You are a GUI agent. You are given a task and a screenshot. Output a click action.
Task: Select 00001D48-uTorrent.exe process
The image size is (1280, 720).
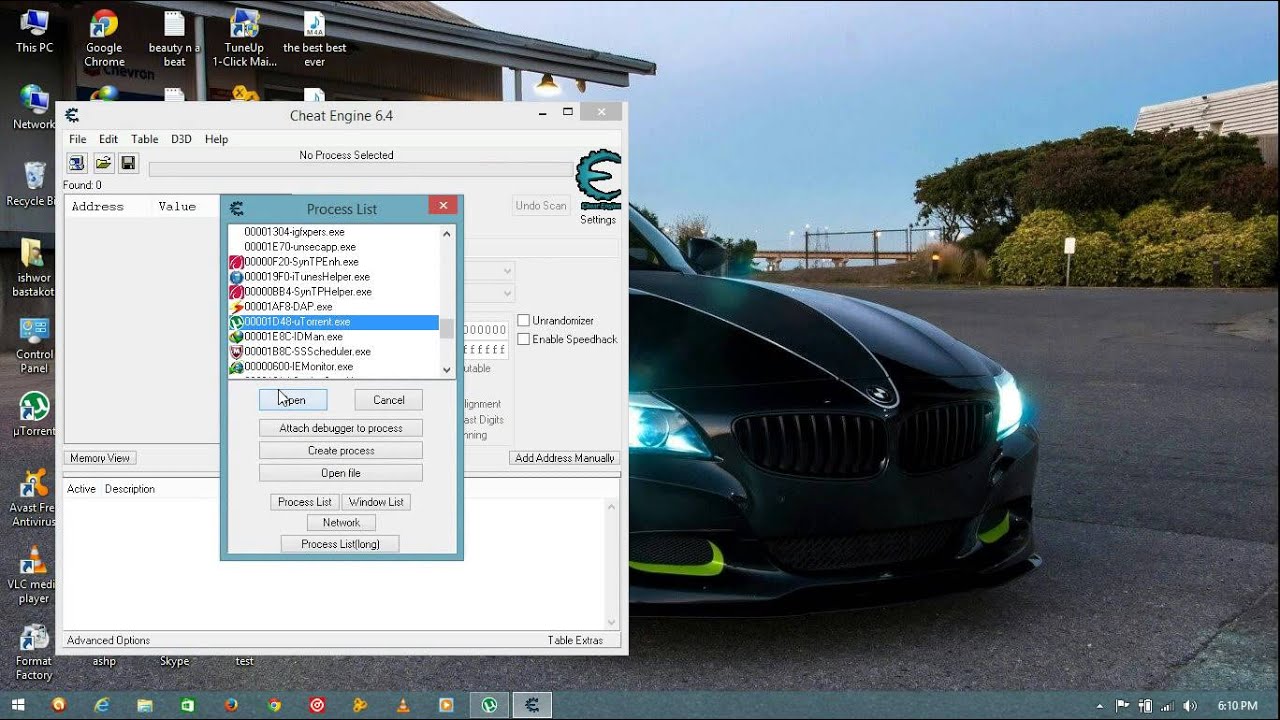pyautogui.click(x=334, y=322)
